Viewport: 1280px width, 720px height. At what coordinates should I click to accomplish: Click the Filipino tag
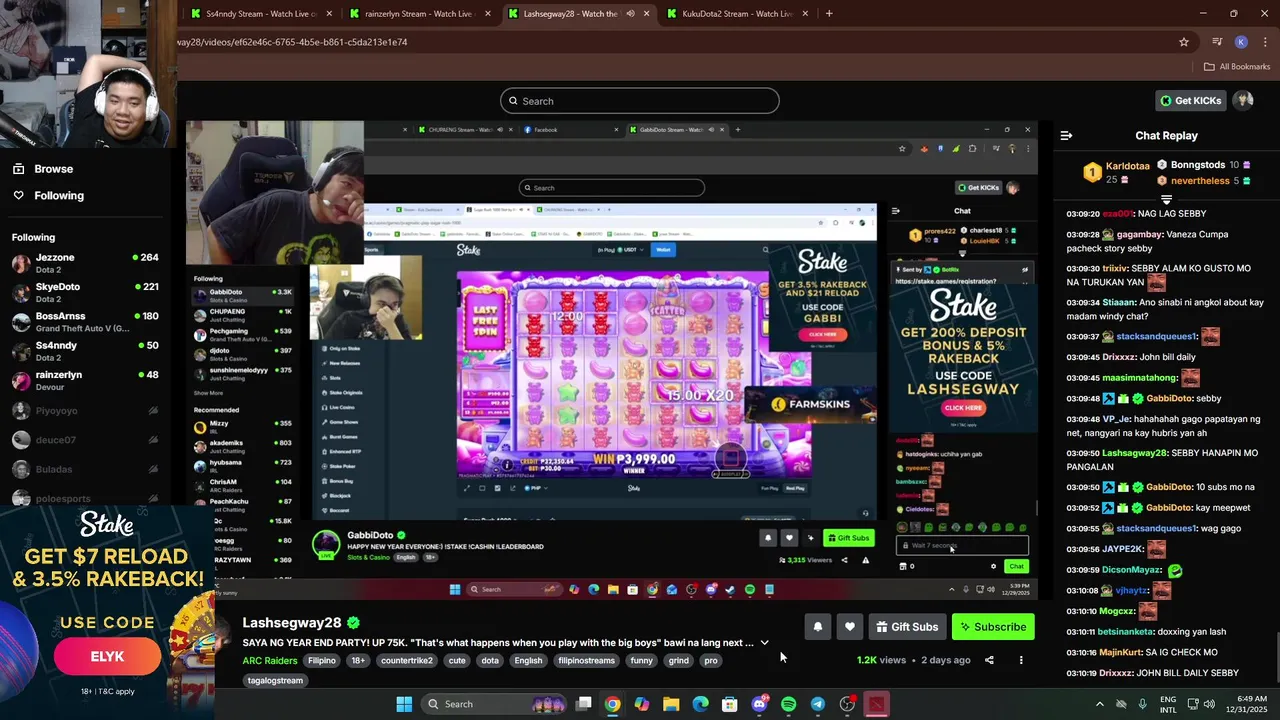322,661
